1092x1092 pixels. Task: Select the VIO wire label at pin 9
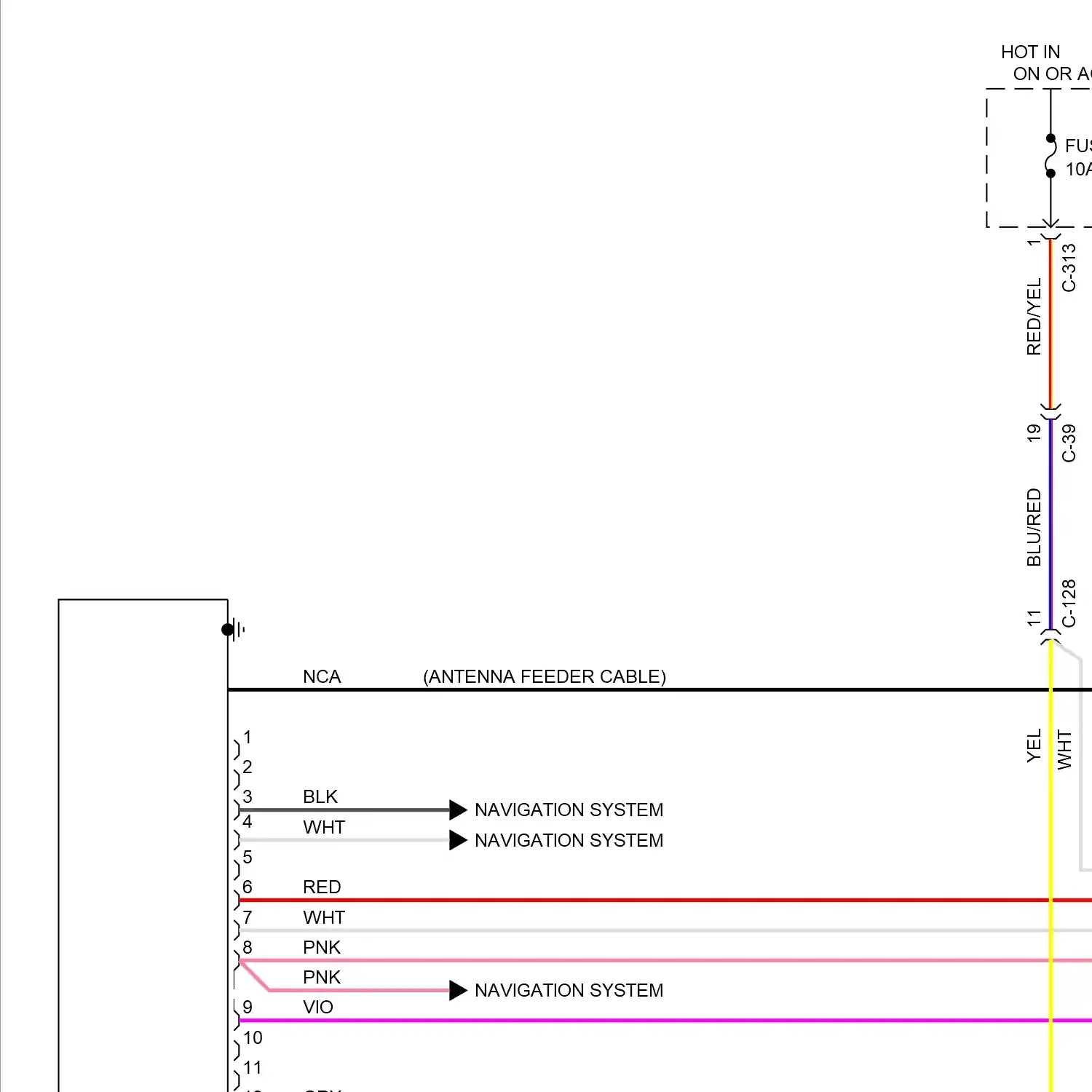click(x=318, y=1007)
